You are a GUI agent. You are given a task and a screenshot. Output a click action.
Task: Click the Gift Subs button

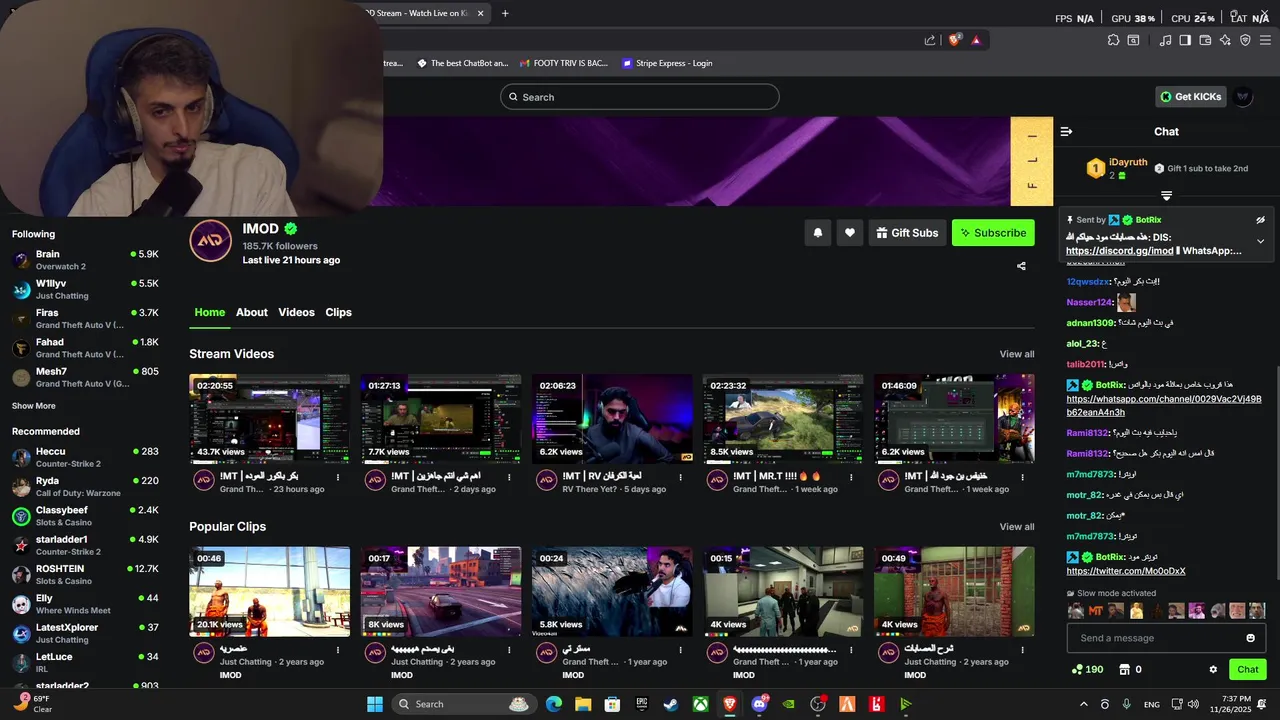click(907, 233)
